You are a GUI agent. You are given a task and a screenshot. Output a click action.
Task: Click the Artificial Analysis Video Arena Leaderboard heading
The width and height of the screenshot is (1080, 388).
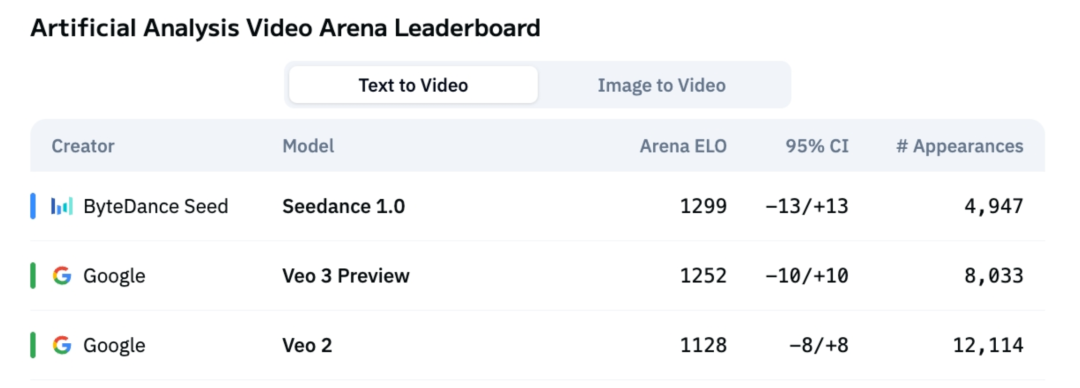(285, 29)
